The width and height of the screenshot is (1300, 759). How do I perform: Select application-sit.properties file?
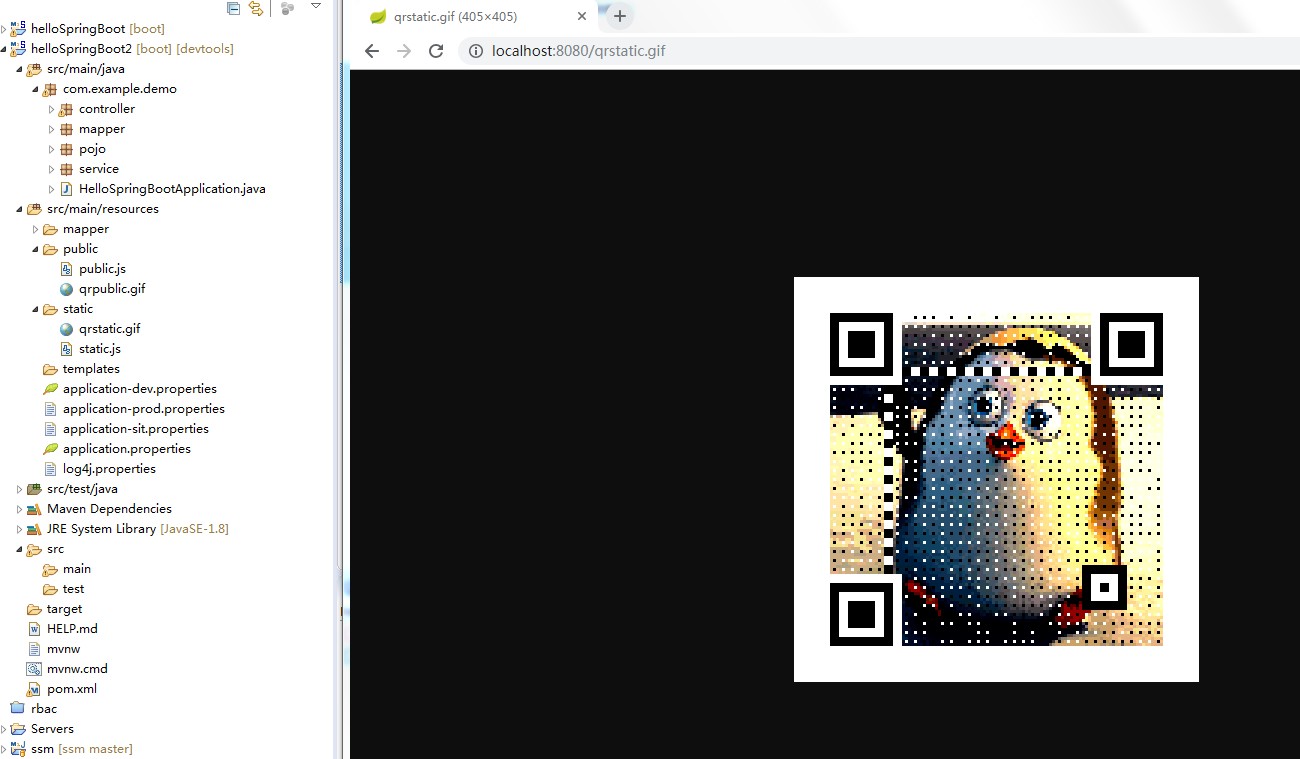[x=135, y=429]
